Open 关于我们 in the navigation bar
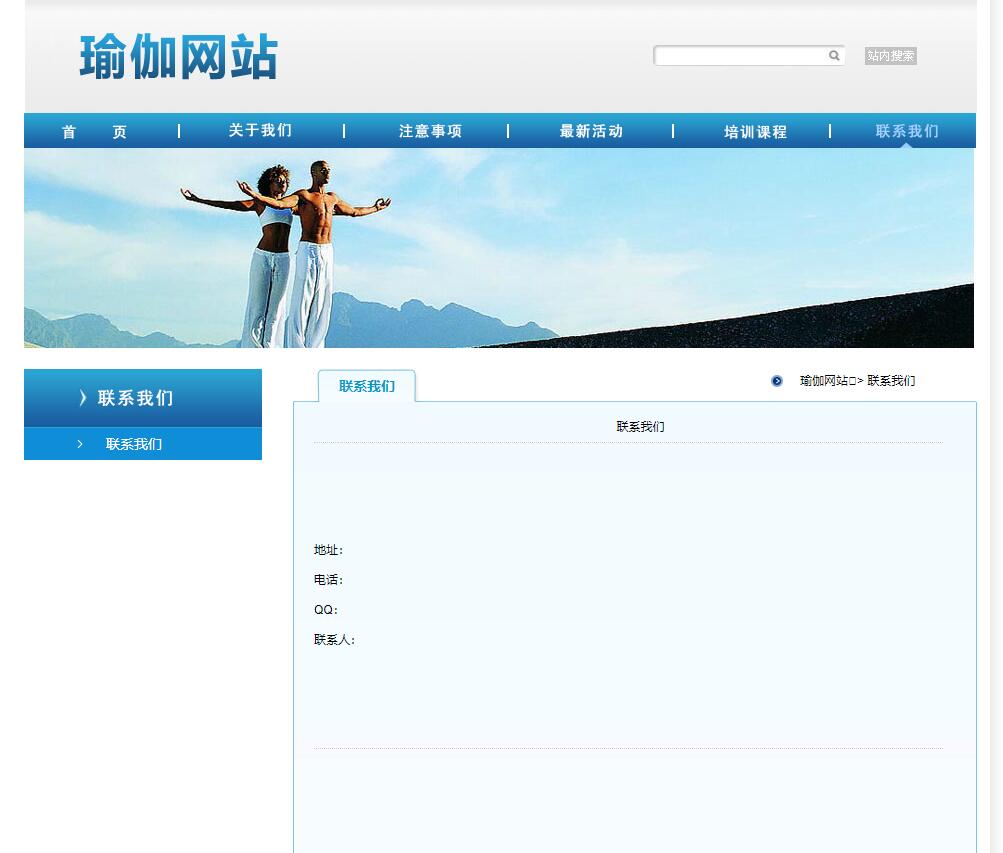The image size is (1003, 853). [260, 131]
